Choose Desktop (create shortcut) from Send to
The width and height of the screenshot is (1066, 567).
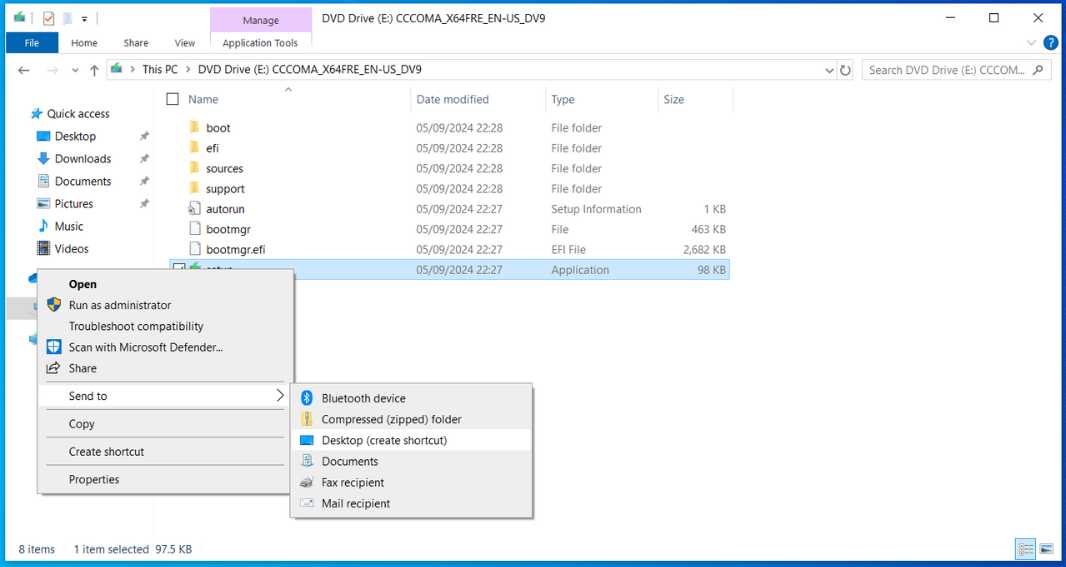384,440
